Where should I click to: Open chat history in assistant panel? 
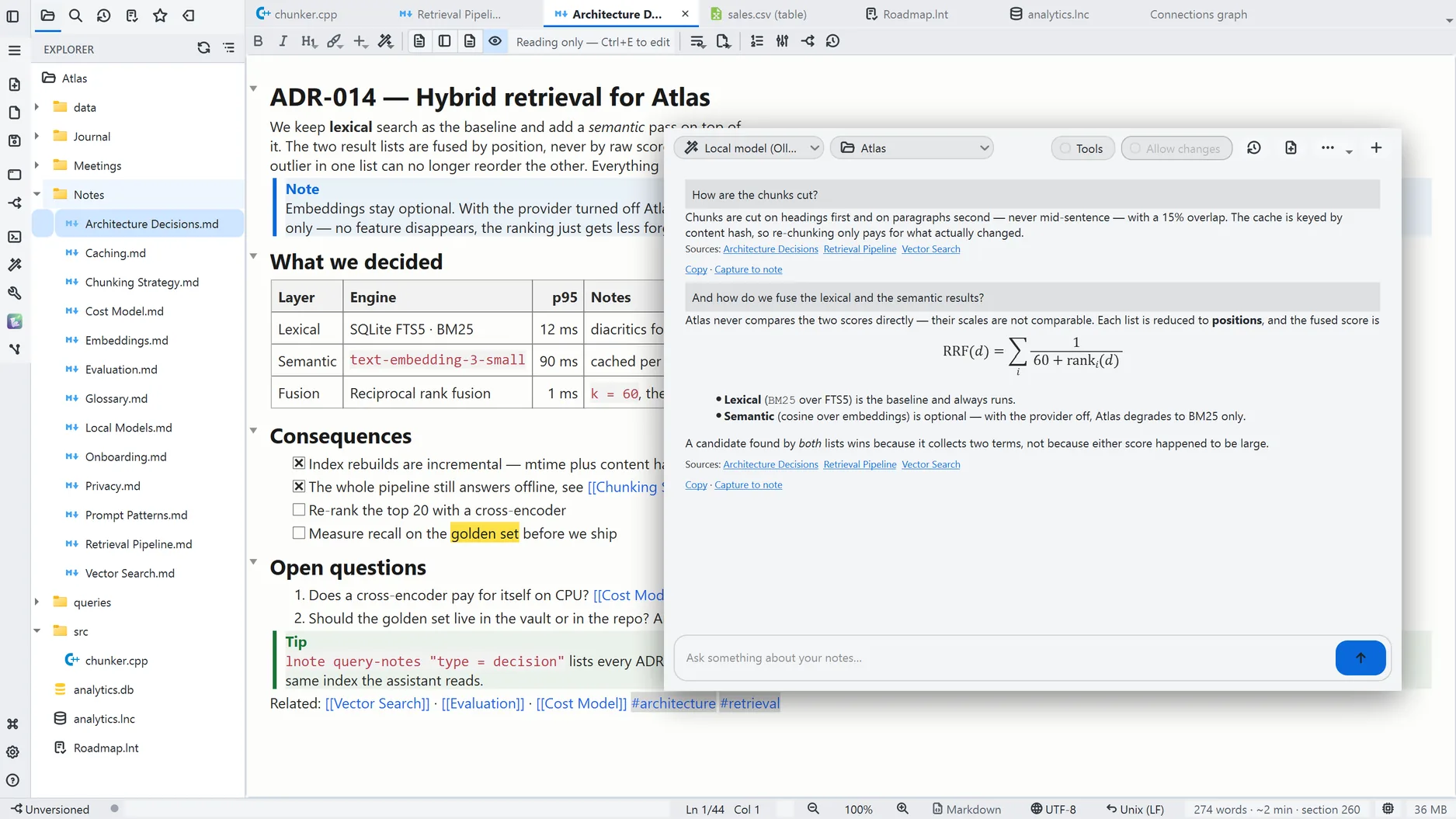coord(1253,147)
